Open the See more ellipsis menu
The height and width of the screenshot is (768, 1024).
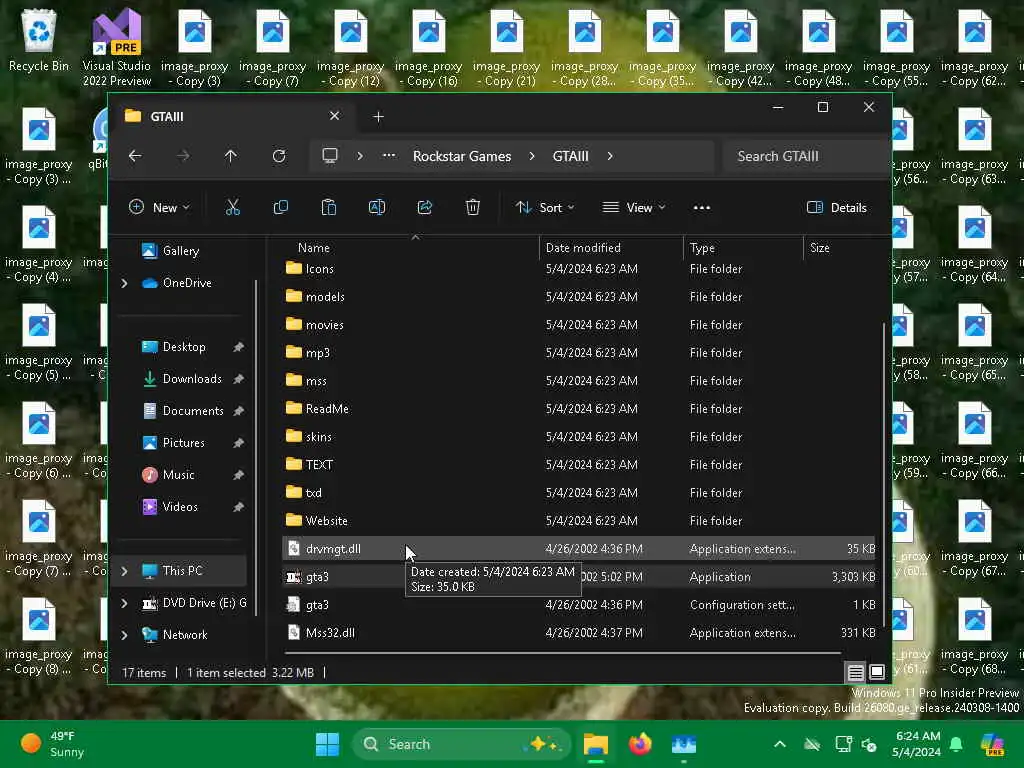tap(701, 208)
